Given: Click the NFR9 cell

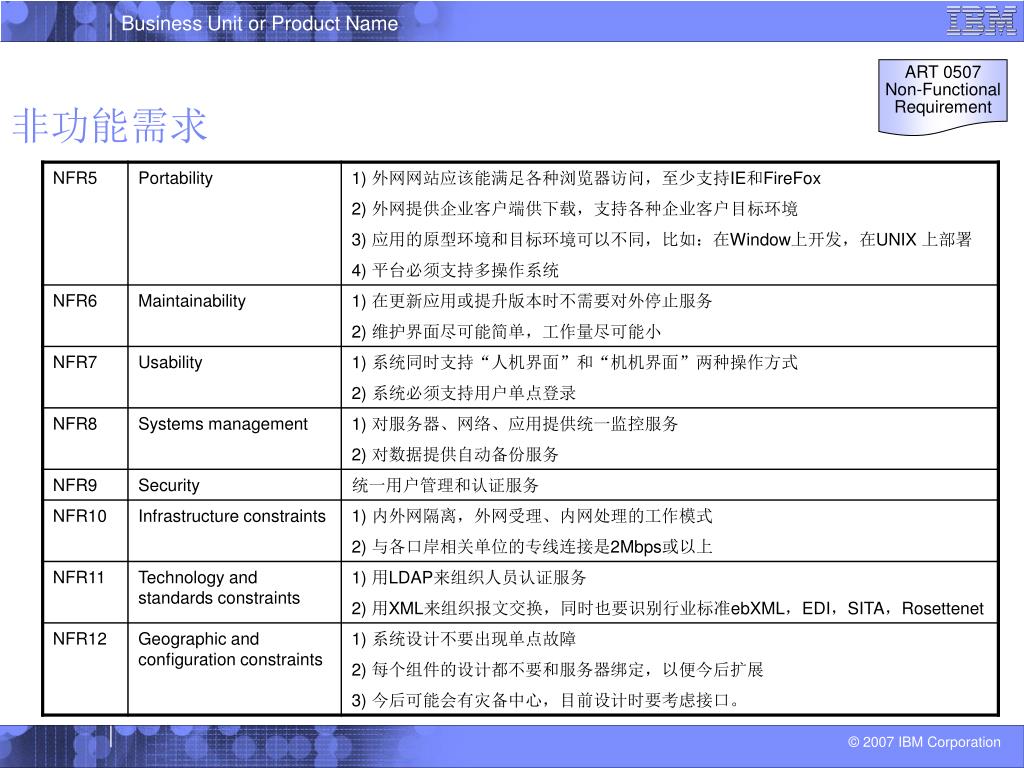Looking at the screenshot, I should (86, 485).
